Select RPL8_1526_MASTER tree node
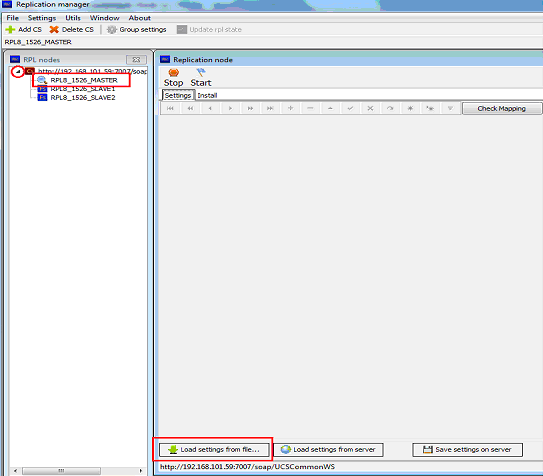Image resolution: width=543 pixels, height=476 pixels. 84,80
